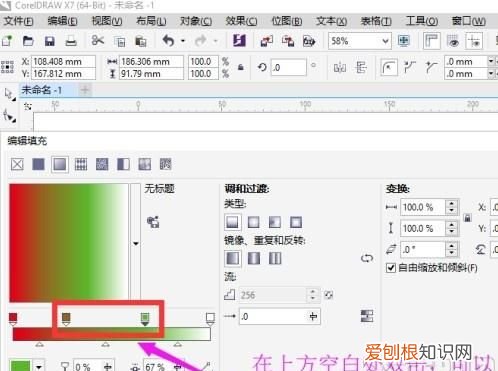The height and width of the screenshot is (371, 498).
Task: Click the New document icon
Action: [7, 41]
